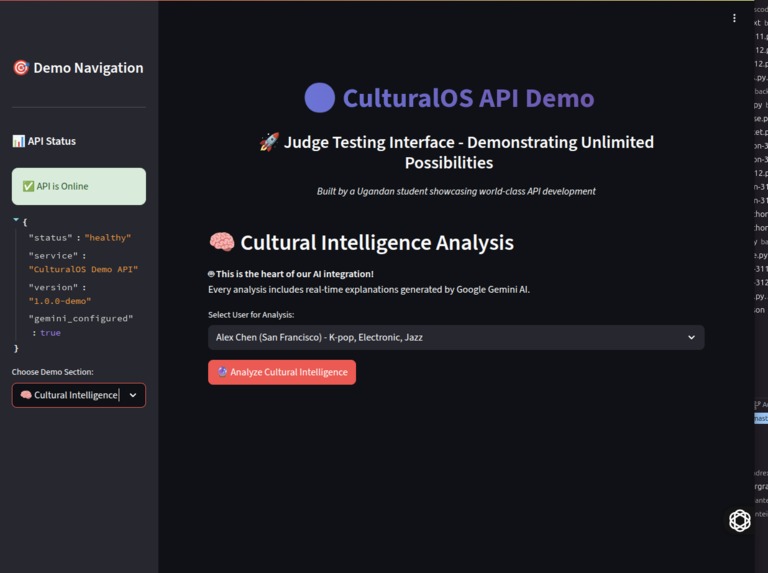Click the purple circle logo next to CulturalOS
This screenshot has height=573, width=768.
319,98
